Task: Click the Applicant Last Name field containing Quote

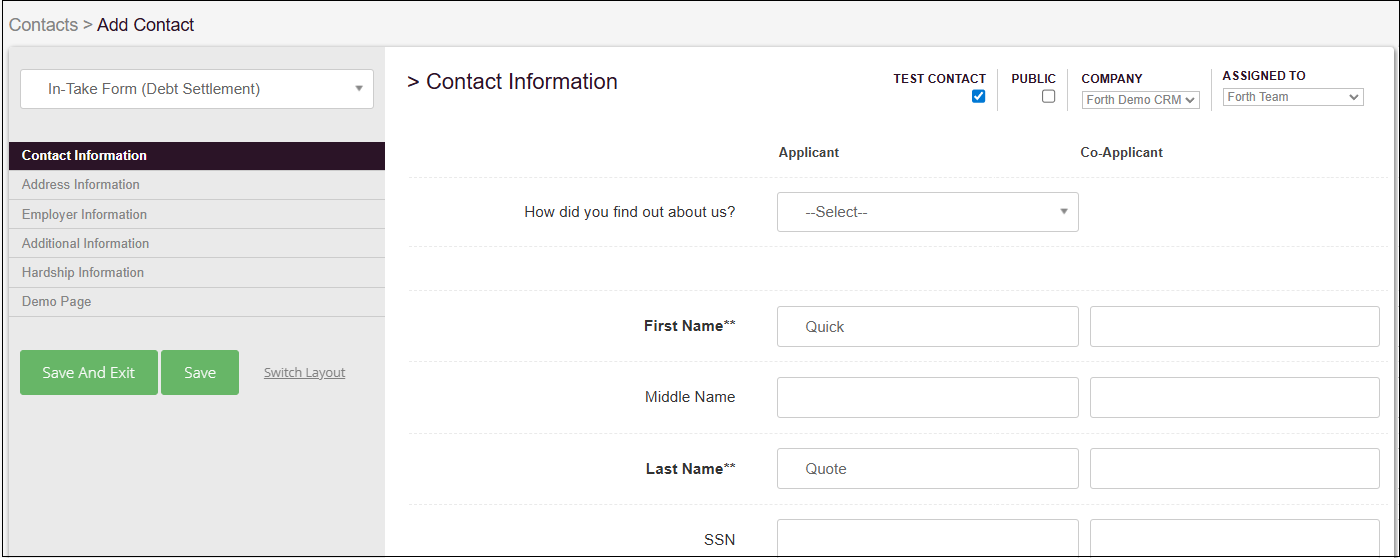Action: point(928,468)
